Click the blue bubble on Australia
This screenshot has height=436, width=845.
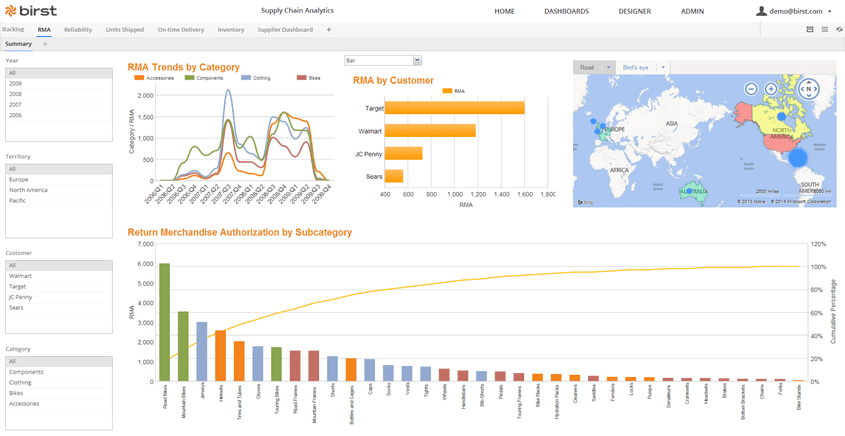point(689,191)
